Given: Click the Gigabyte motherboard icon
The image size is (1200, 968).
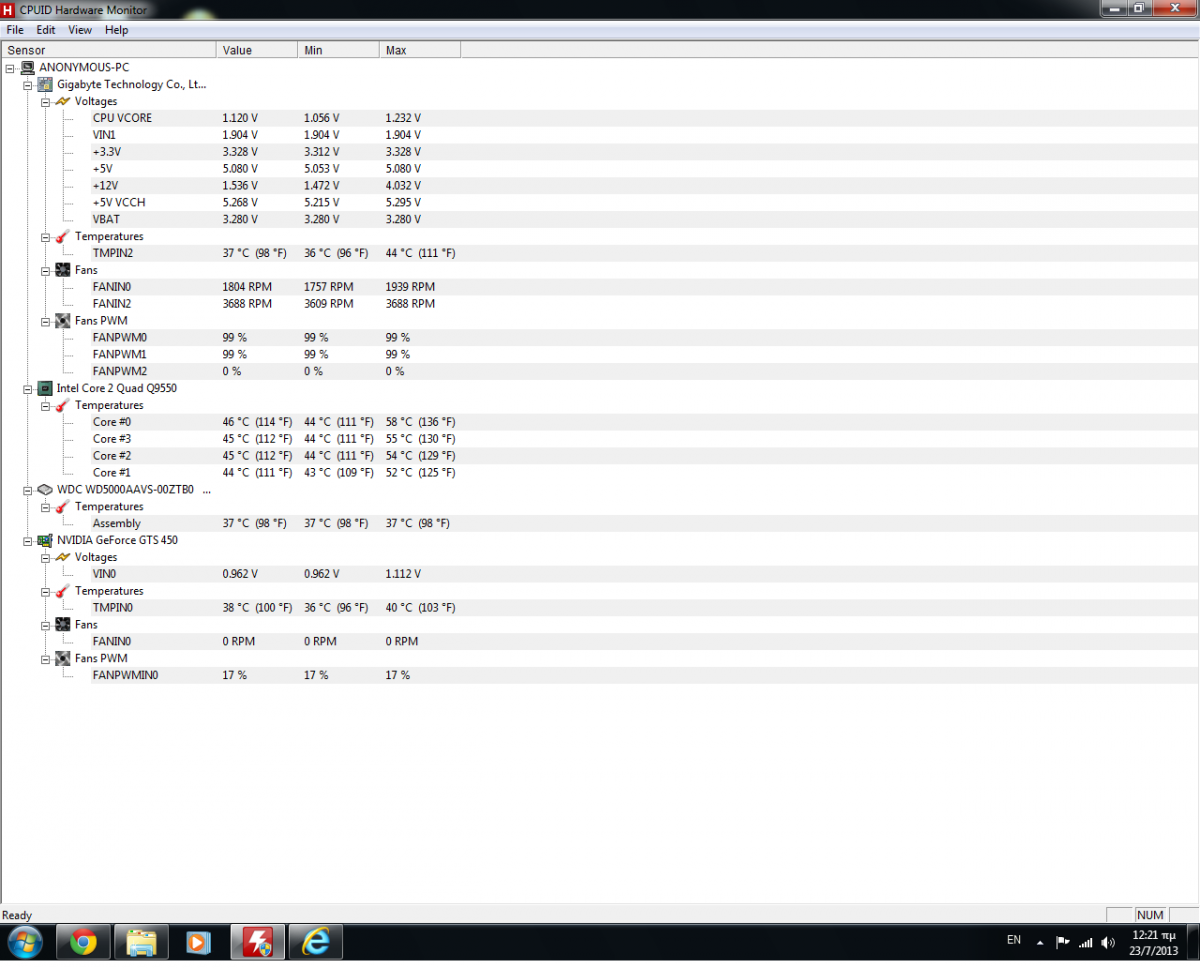Looking at the screenshot, I should 45,84.
